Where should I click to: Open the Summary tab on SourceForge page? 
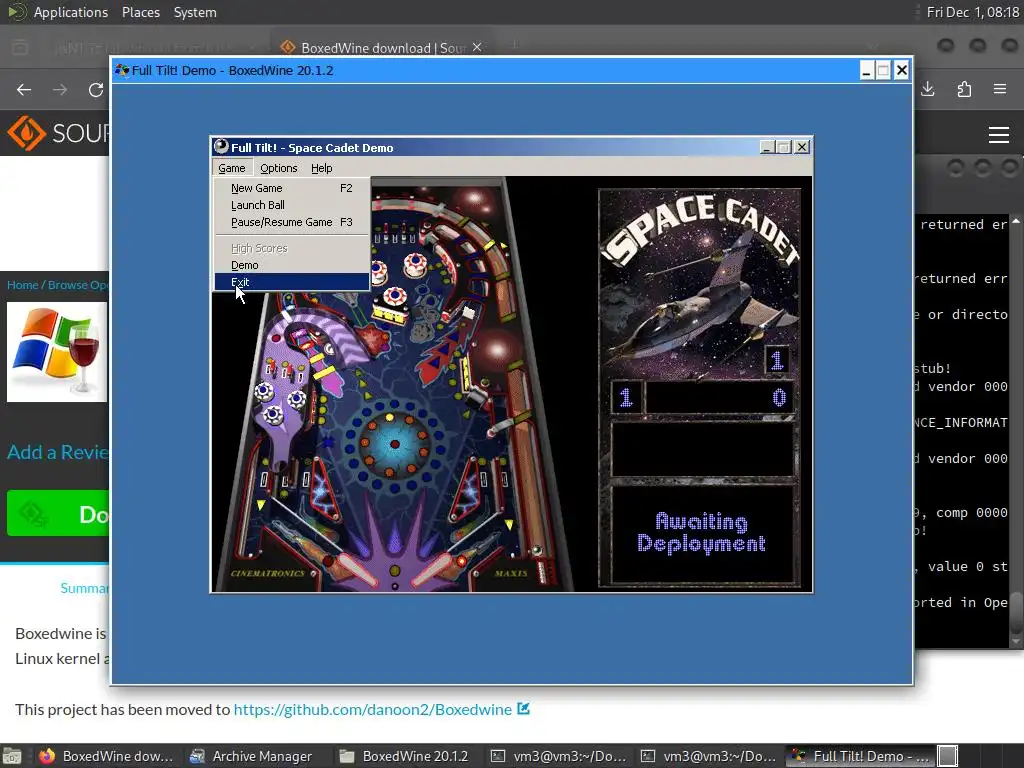(84, 588)
